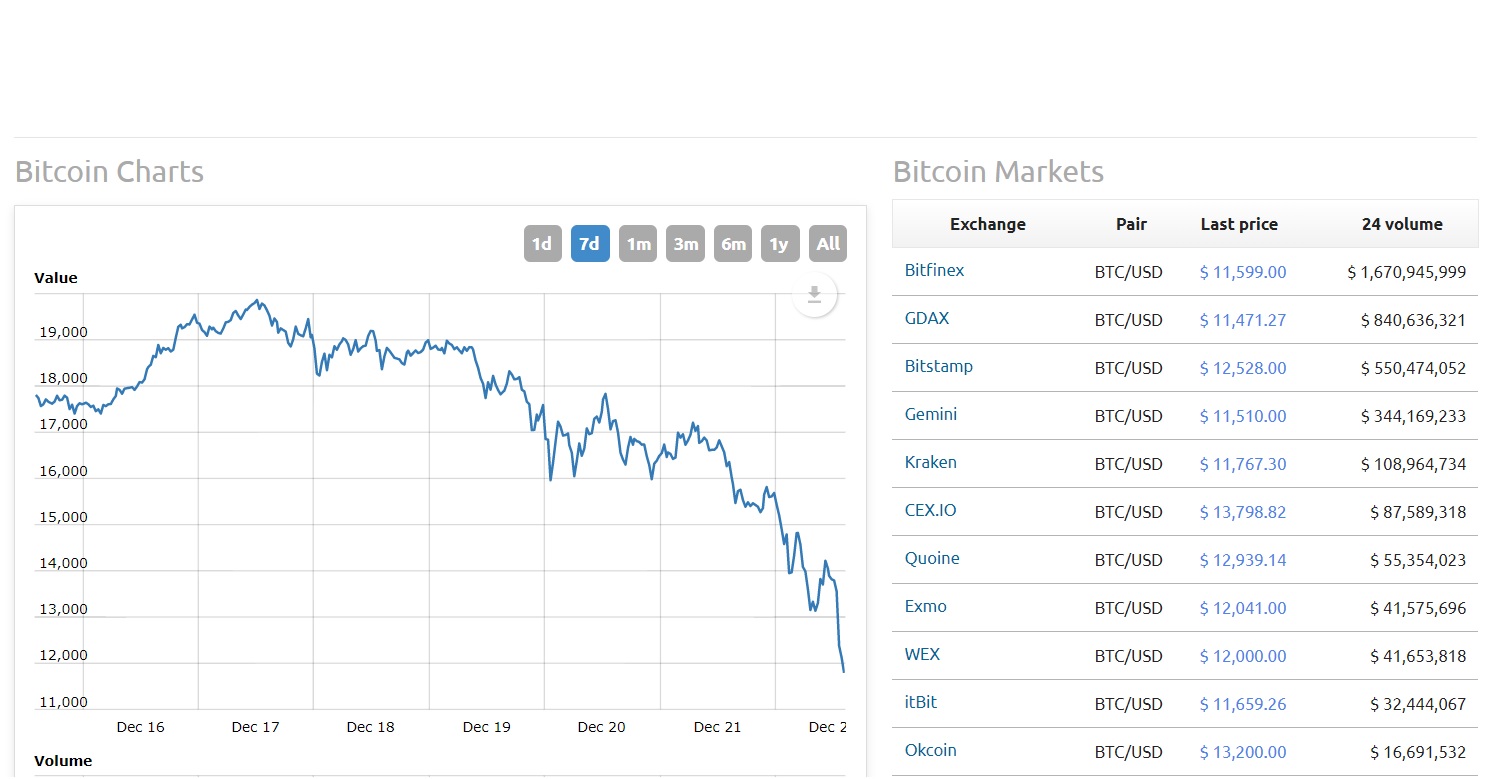Sort by the 24 volume column header

tap(1402, 224)
